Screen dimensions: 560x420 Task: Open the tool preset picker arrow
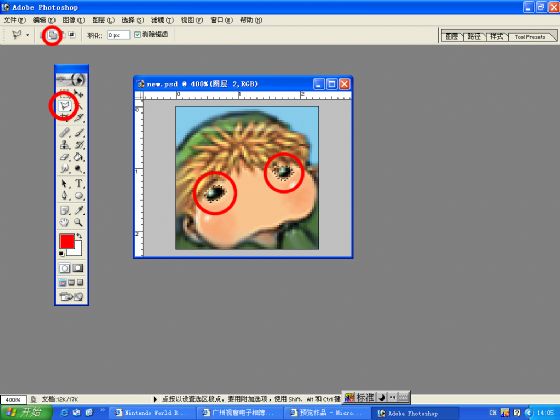coord(28,35)
